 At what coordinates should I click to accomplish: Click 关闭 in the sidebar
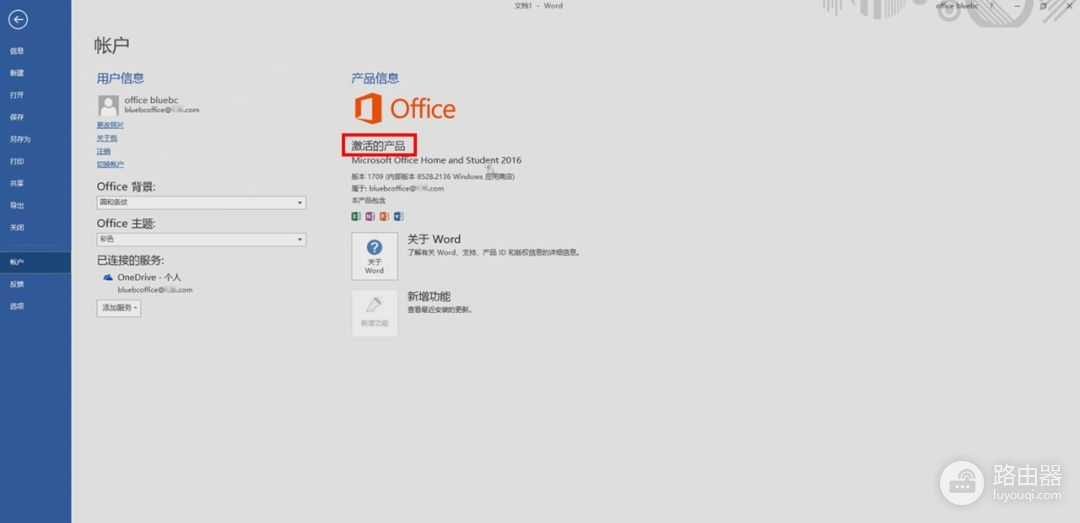tap(17, 227)
